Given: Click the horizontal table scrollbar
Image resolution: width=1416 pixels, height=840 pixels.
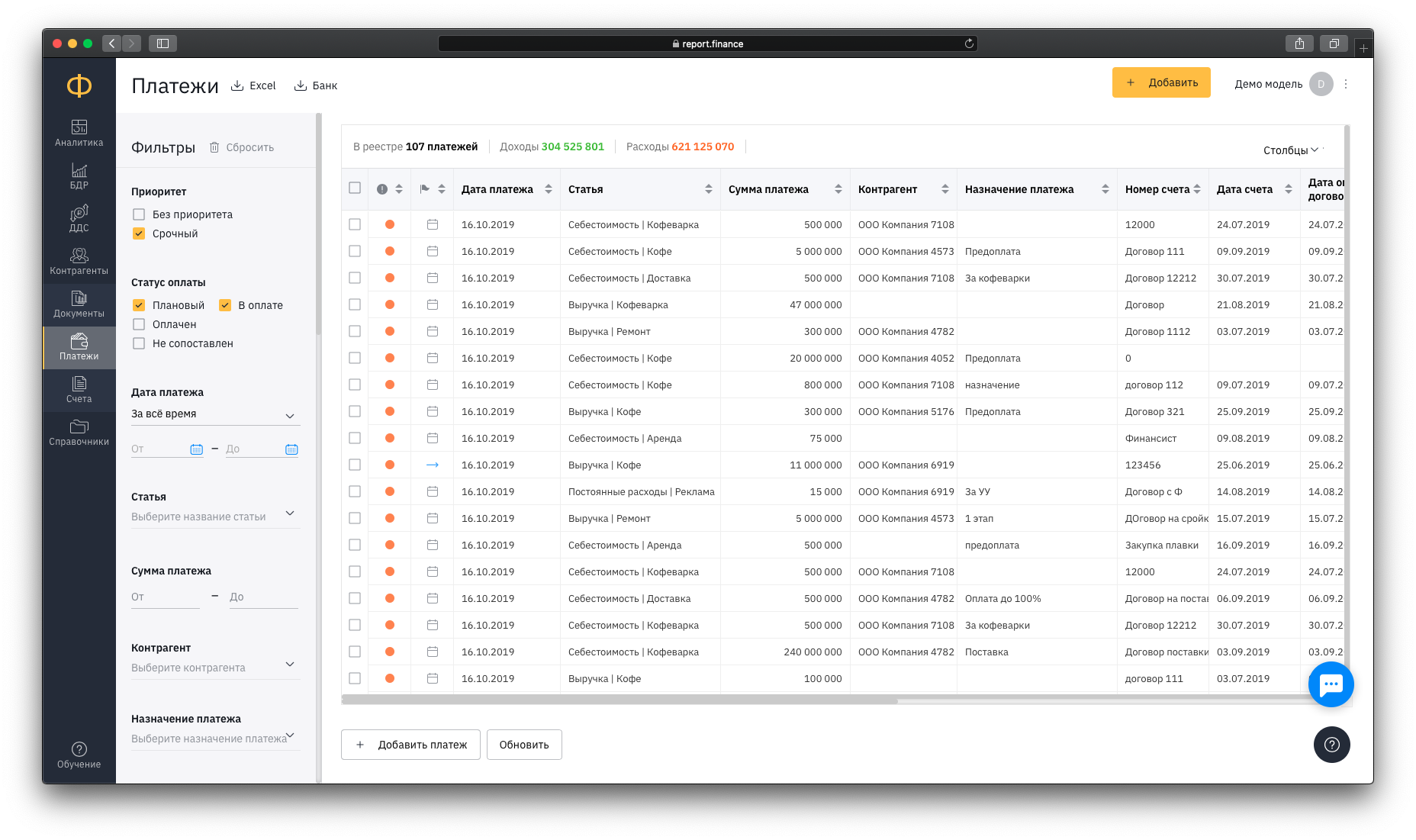Looking at the screenshot, I should click(x=619, y=700).
